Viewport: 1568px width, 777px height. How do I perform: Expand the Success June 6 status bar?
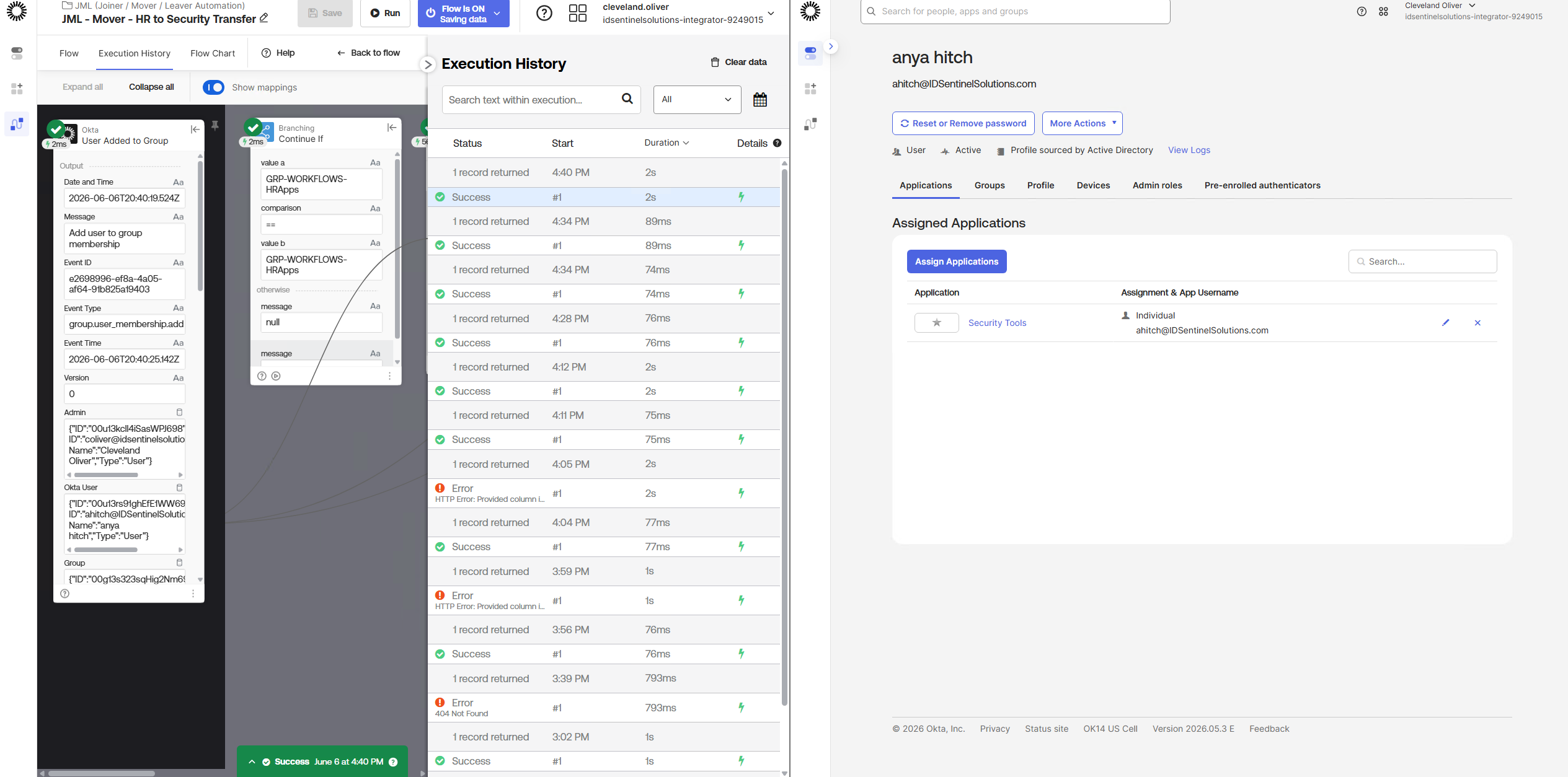coord(252,762)
